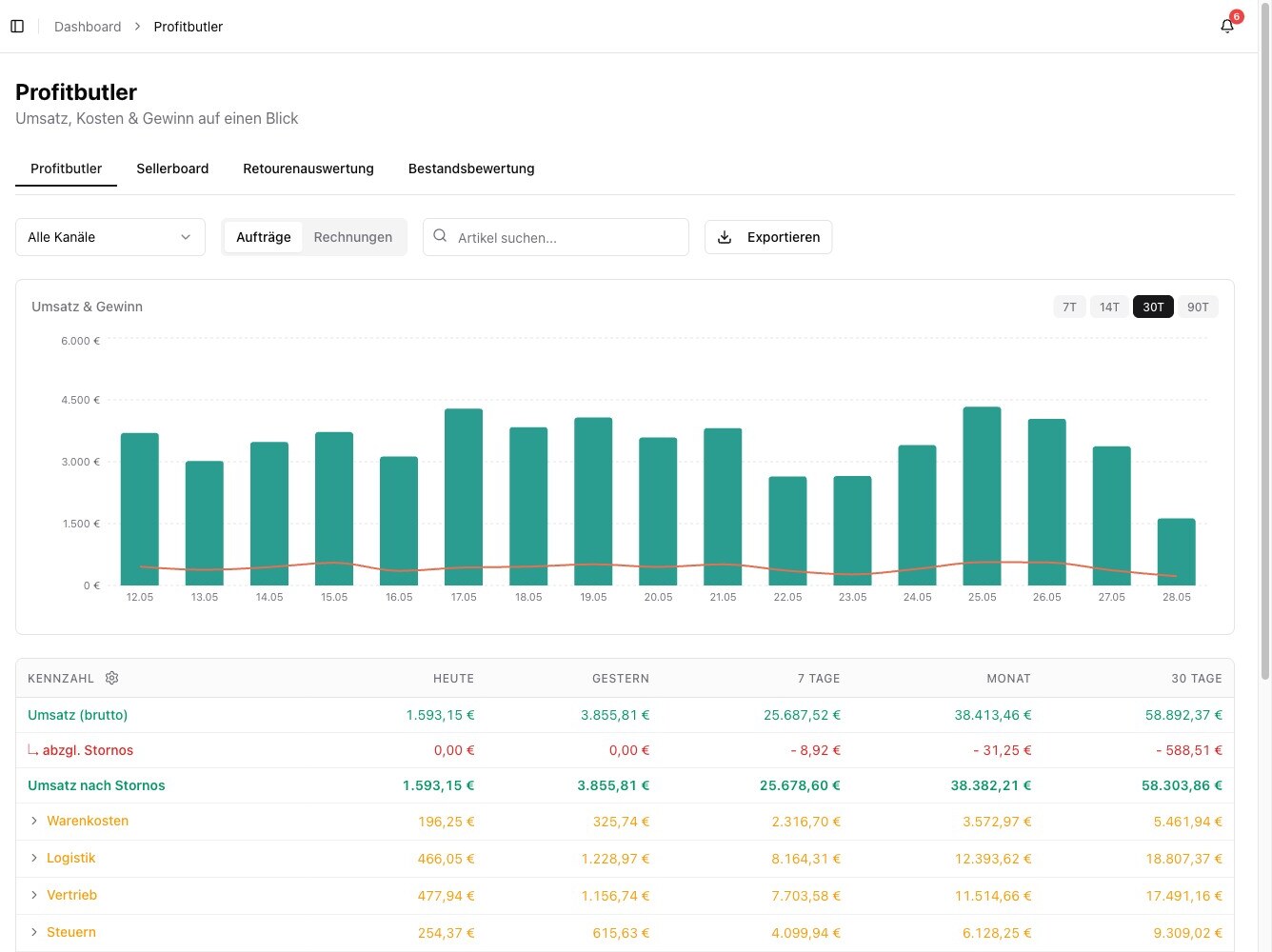Click the value 7.703,58 €
The height and width of the screenshot is (952, 1272).
pos(805,896)
